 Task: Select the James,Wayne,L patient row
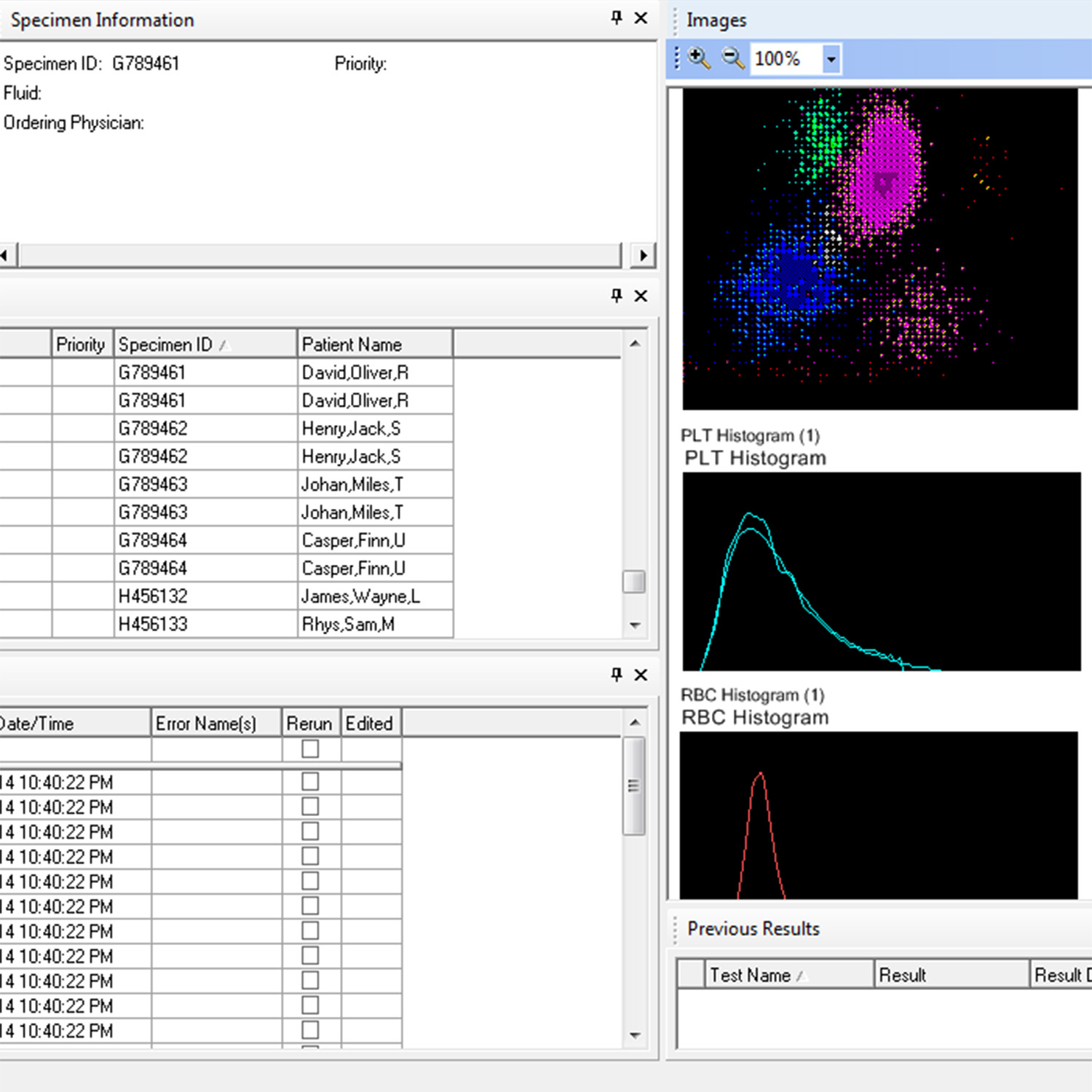point(360,596)
